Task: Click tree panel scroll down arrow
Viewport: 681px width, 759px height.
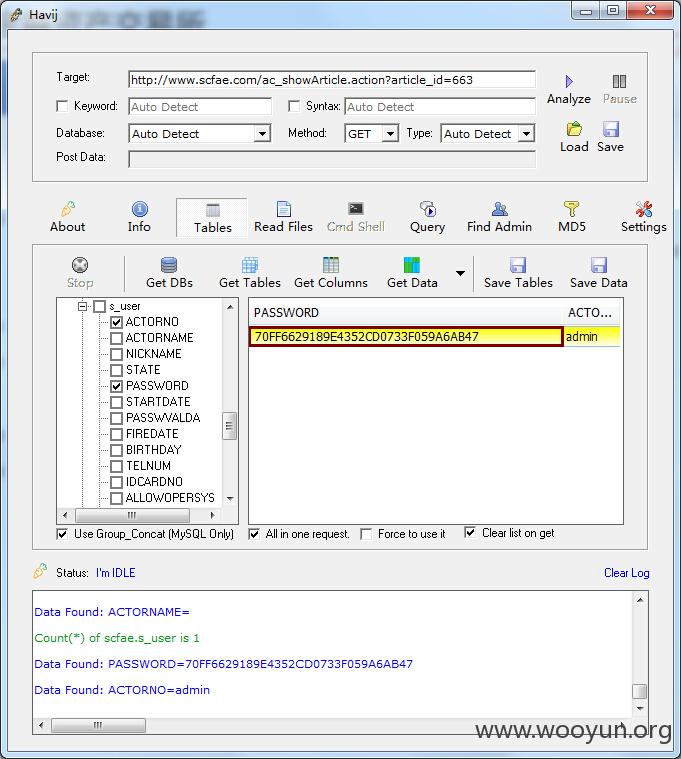Action: (x=230, y=499)
